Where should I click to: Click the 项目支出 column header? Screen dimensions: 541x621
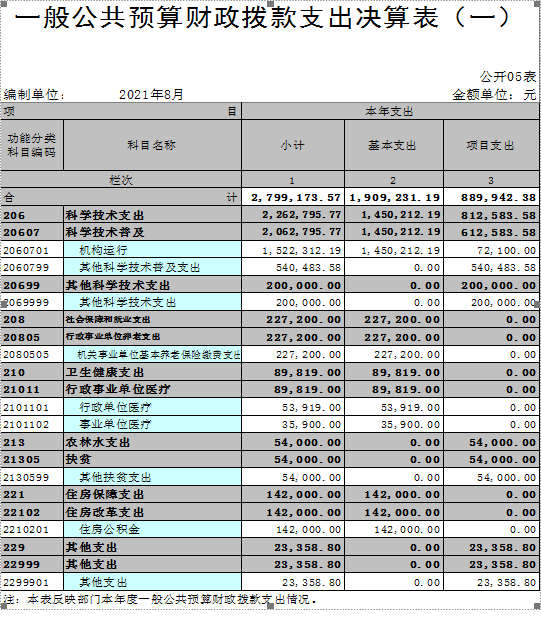coord(491,145)
